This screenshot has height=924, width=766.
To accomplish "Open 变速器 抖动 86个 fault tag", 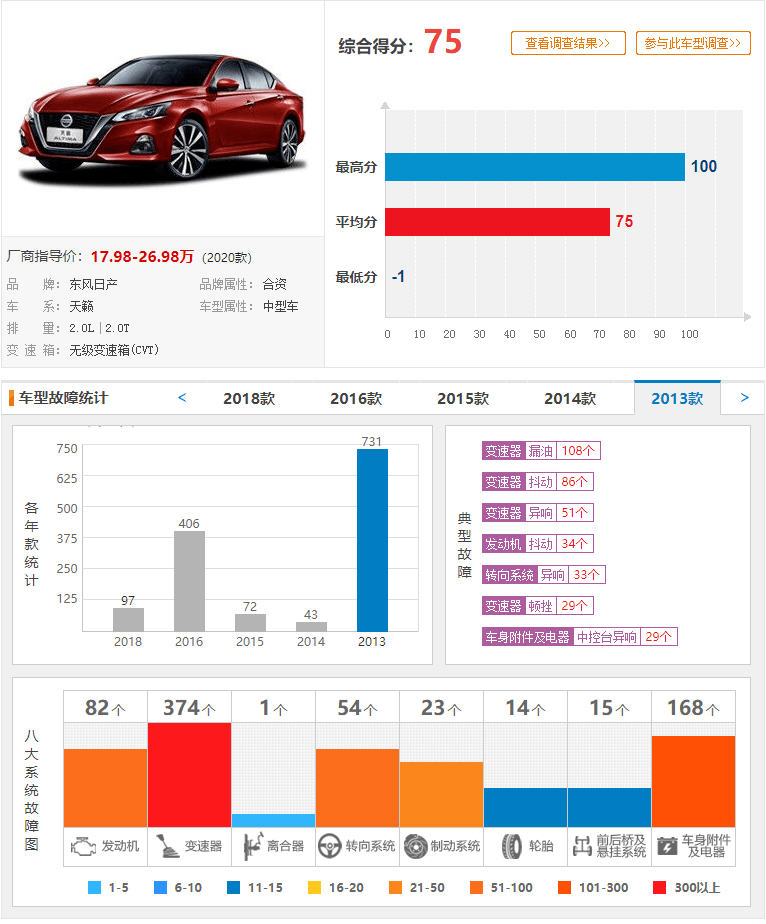I will (x=537, y=481).
